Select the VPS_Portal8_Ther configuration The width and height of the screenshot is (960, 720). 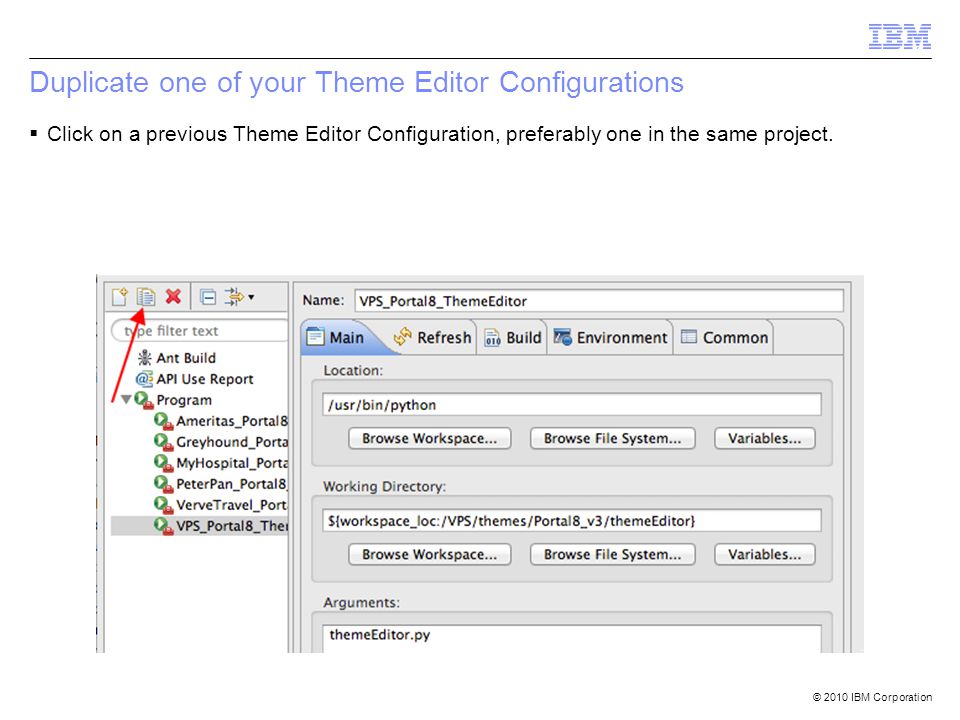tap(231, 526)
